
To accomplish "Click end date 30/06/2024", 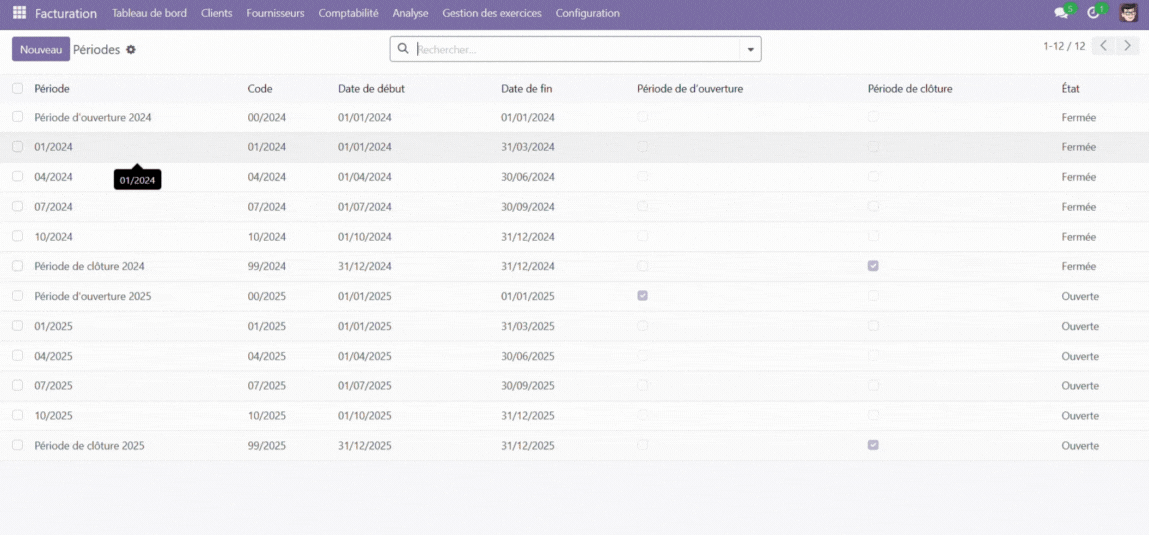I will point(528,177).
